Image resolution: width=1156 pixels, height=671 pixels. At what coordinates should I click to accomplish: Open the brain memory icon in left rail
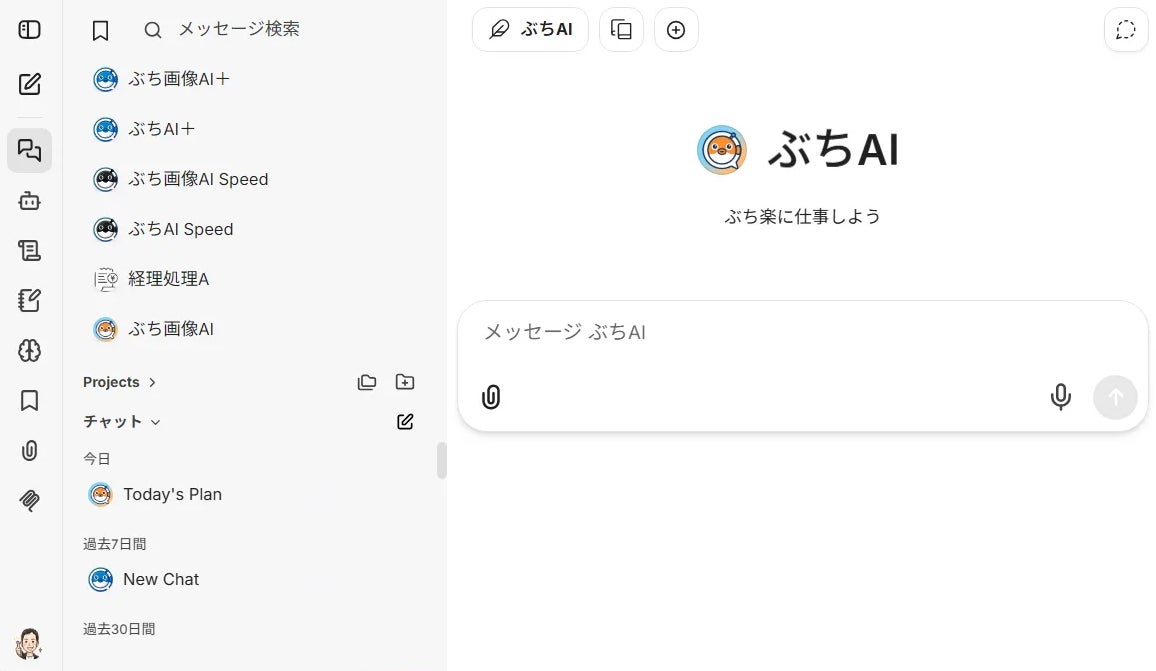[x=29, y=351]
